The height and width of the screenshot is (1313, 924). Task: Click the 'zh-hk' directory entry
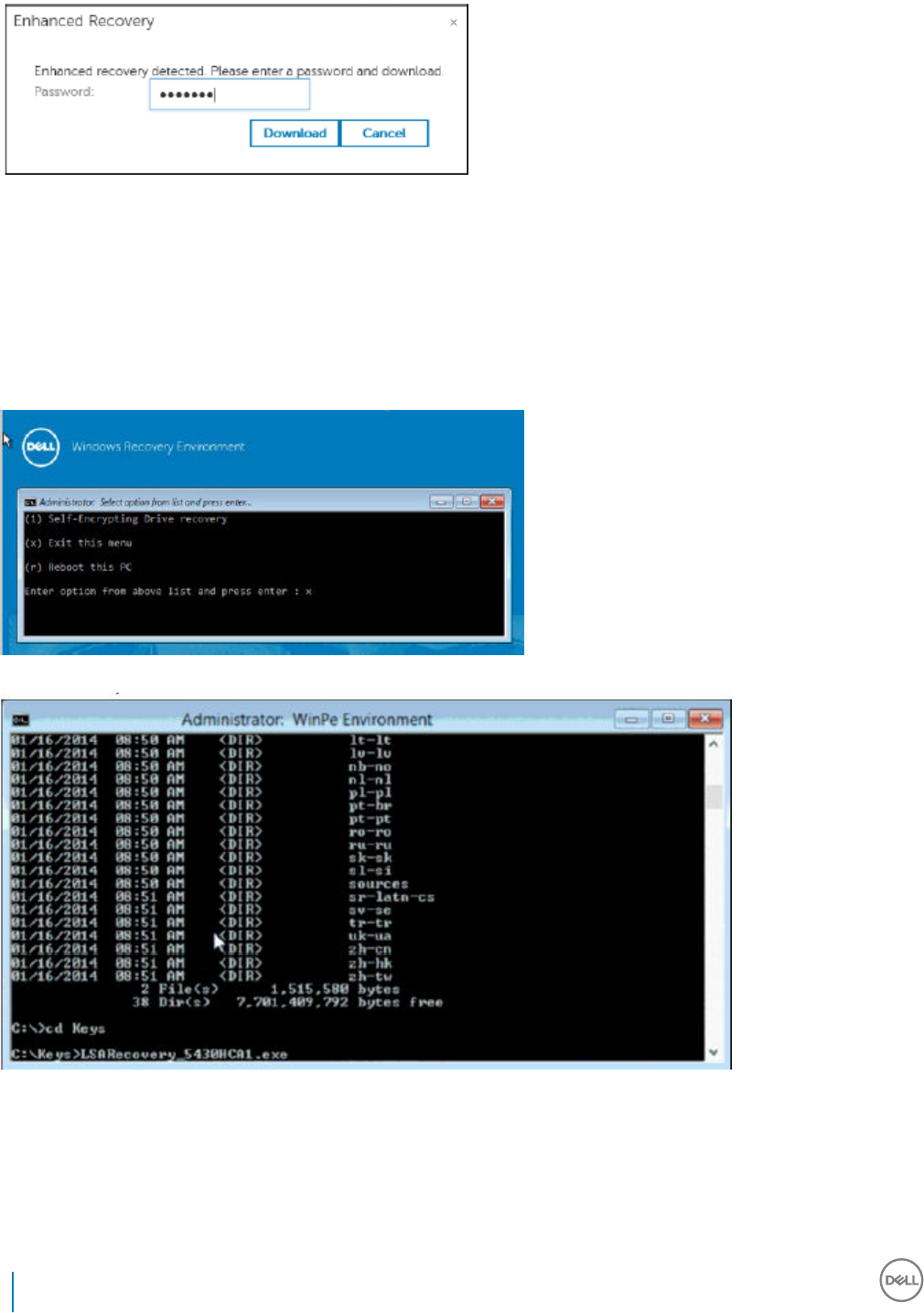pyautogui.click(x=370, y=963)
